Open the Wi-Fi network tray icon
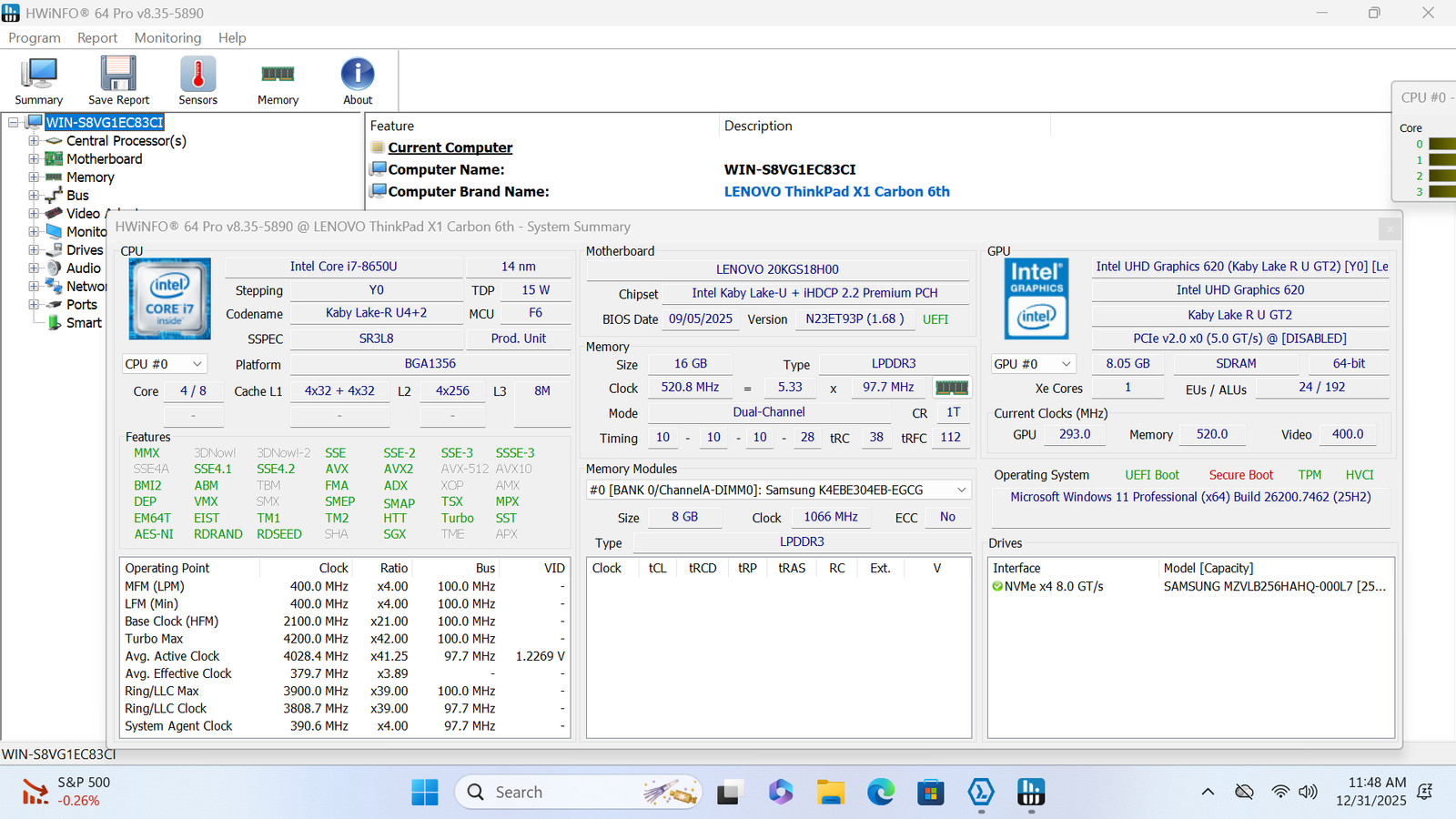The height and width of the screenshot is (819, 1456). tap(1280, 792)
